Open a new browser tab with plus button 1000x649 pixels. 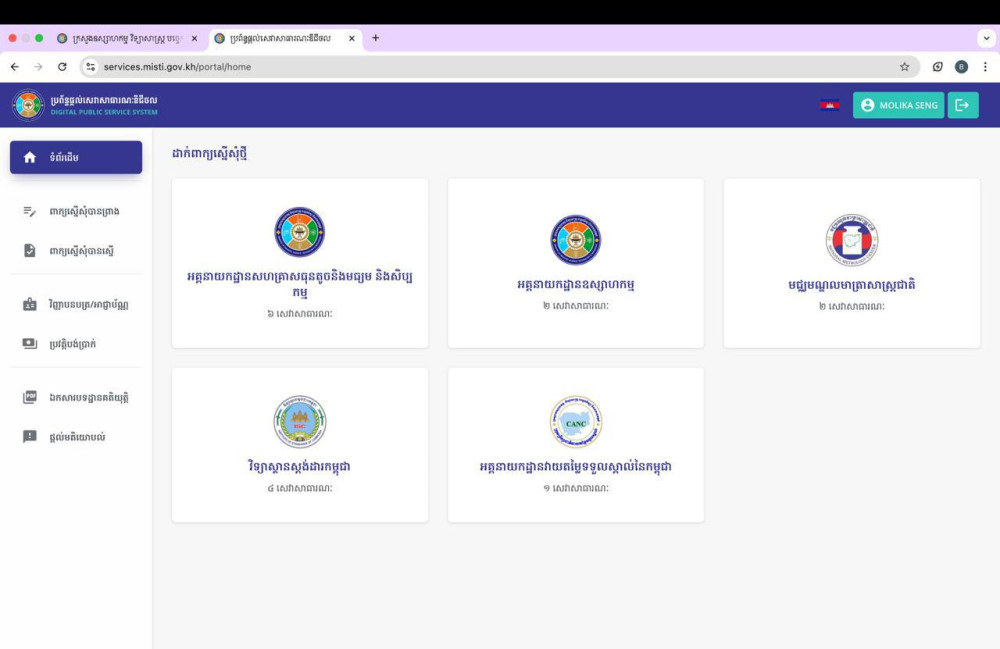tap(376, 38)
